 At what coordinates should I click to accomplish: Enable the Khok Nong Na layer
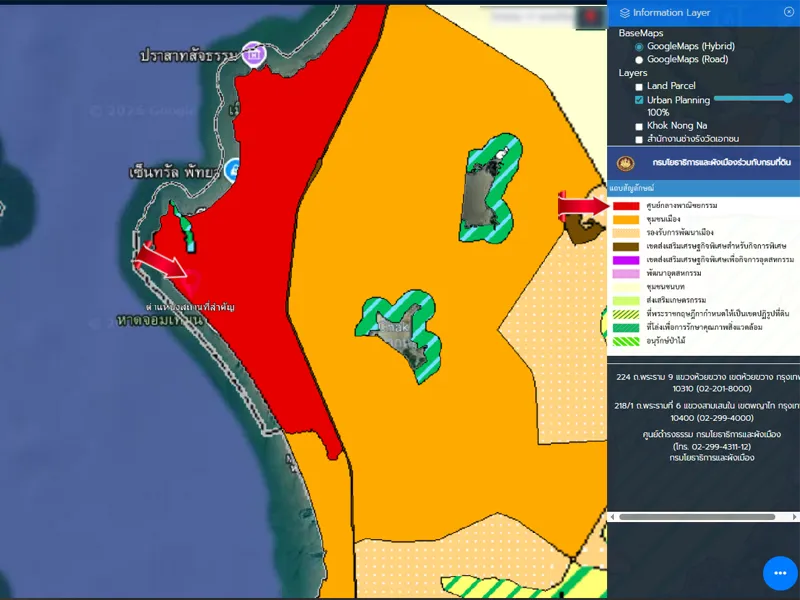point(640,127)
